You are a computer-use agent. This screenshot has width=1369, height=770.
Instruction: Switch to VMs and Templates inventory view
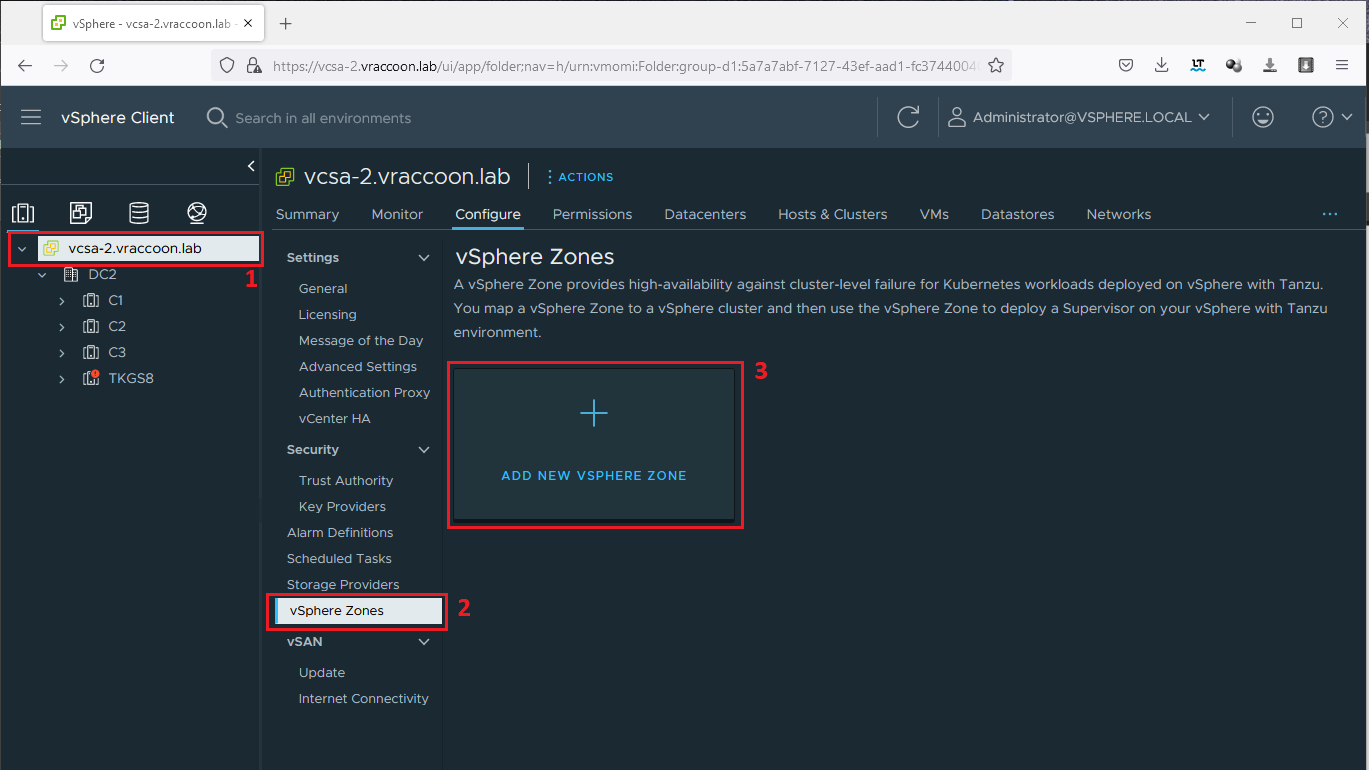point(81,213)
